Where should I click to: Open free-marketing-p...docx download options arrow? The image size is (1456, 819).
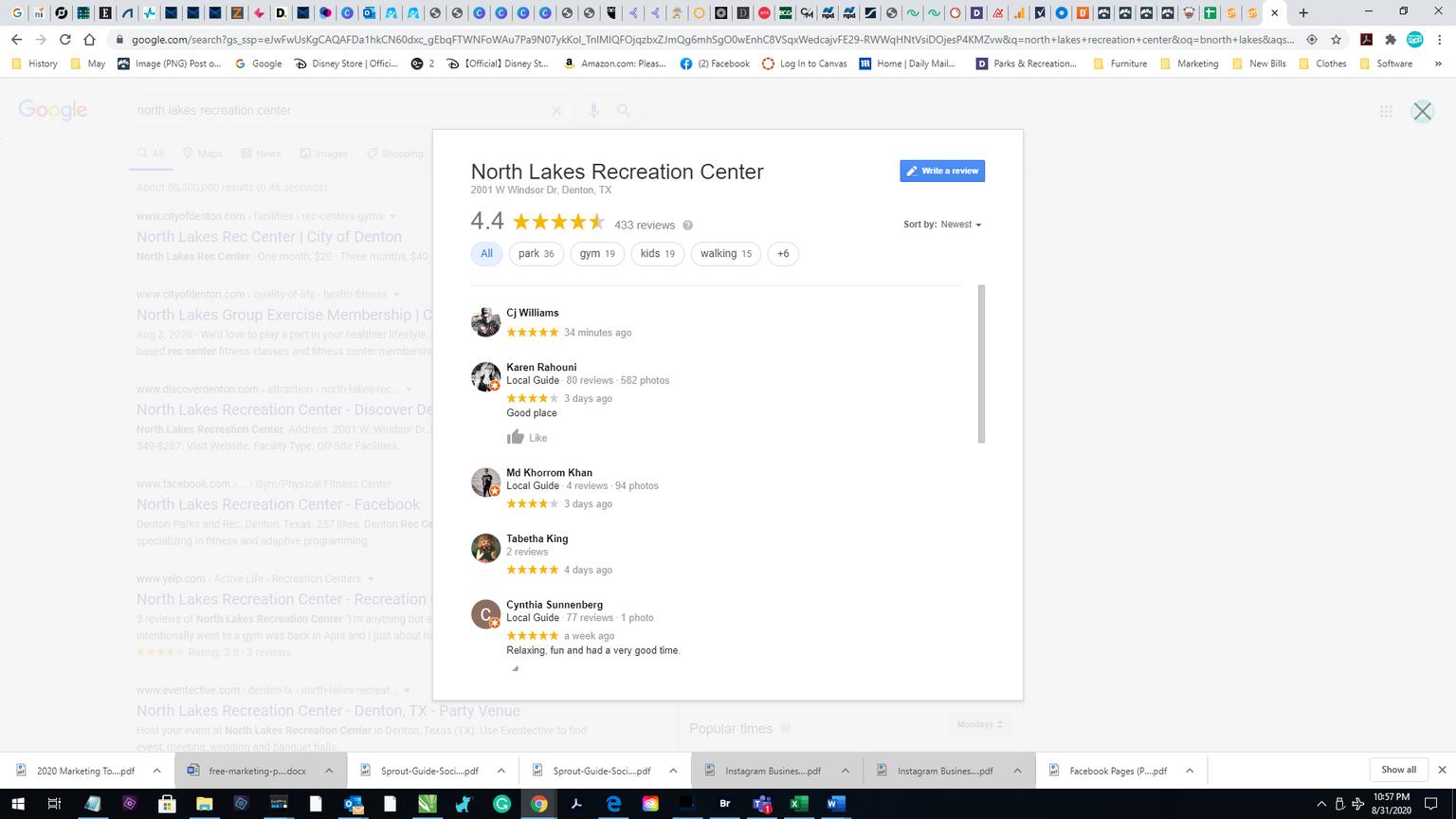pyautogui.click(x=329, y=771)
